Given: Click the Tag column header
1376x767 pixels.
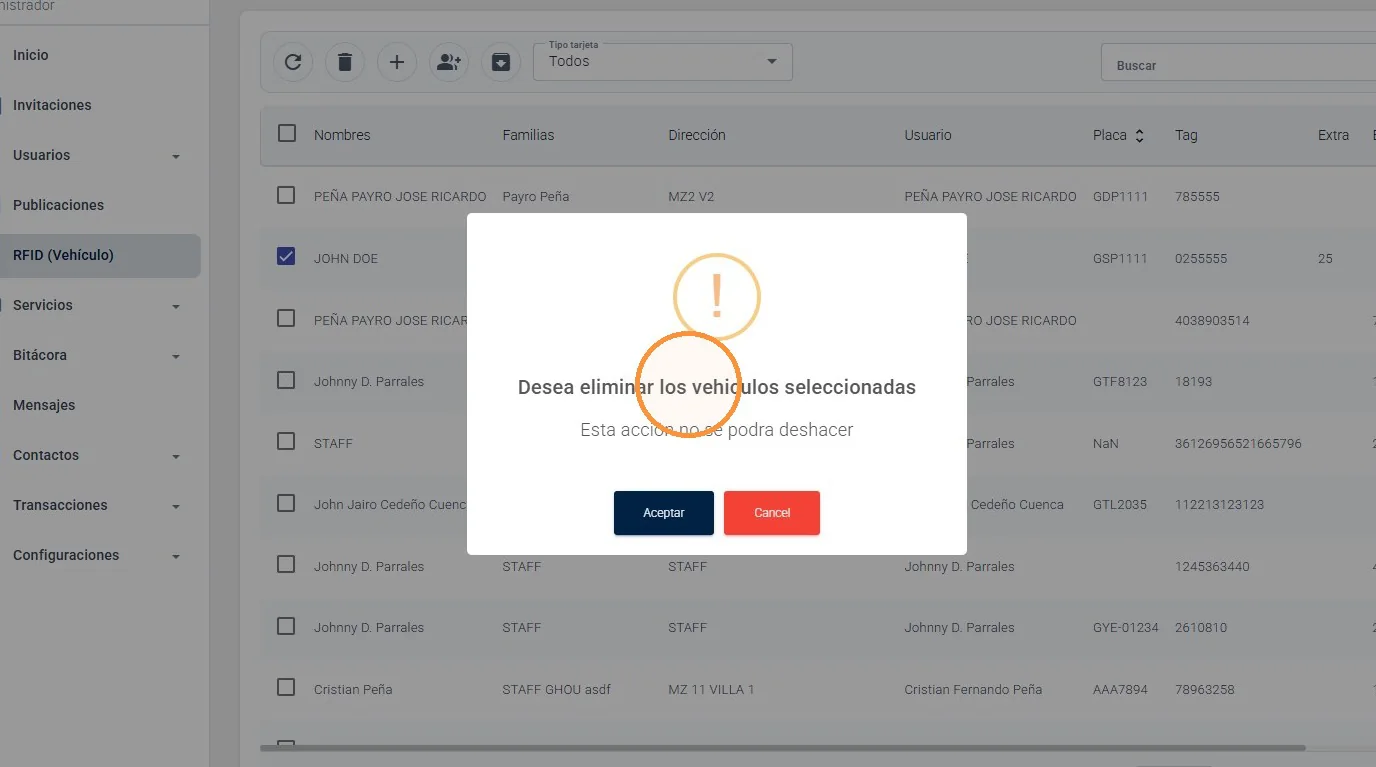Looking at the screenshot, I should 1186,135.
